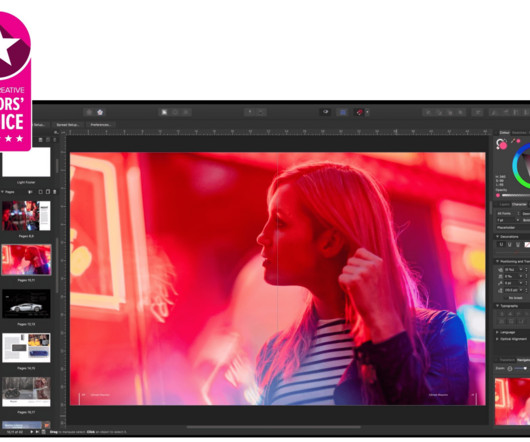Toggle the first underline decoration button
Screen dimensions: 530x442
pyautogui.click(x=502, y=245)
